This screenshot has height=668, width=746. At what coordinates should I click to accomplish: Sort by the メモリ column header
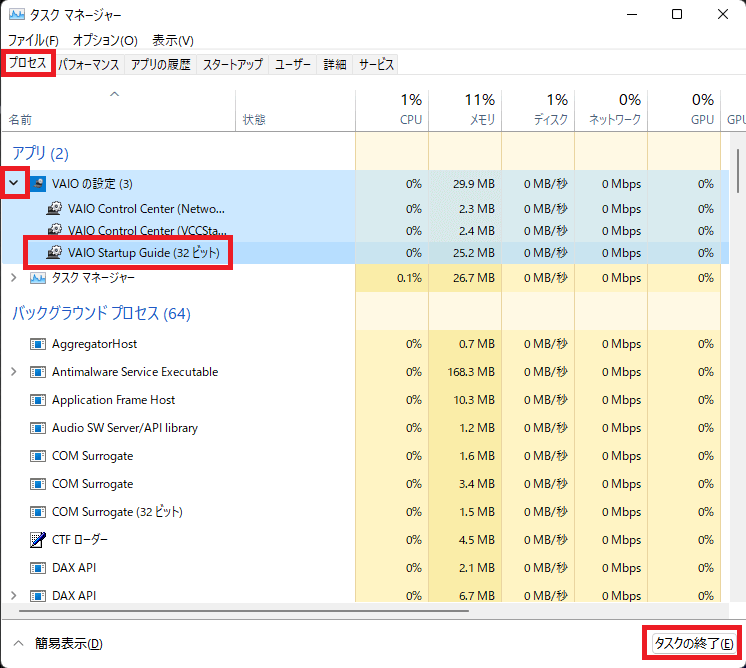[465, 110]
